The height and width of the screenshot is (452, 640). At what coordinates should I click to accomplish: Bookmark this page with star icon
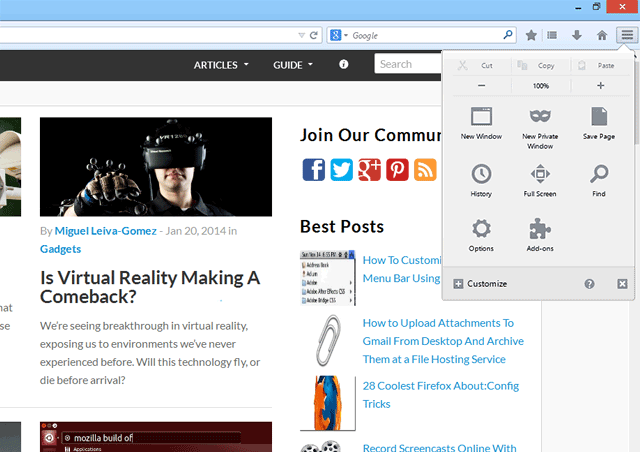tap(531, 35)
